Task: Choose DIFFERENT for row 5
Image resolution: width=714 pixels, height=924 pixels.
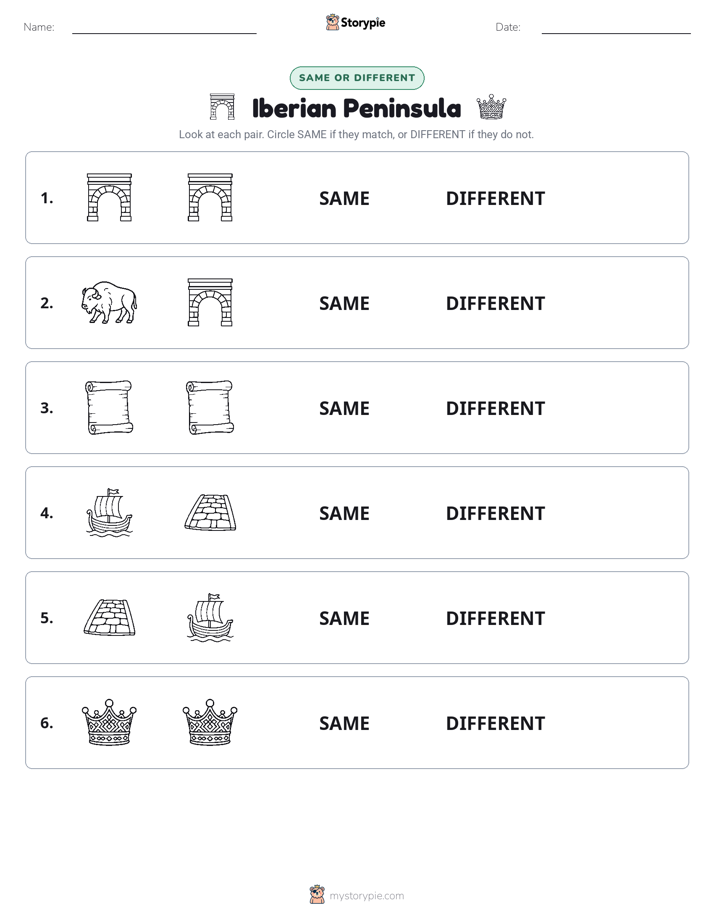Action: (x=495, y=618)
